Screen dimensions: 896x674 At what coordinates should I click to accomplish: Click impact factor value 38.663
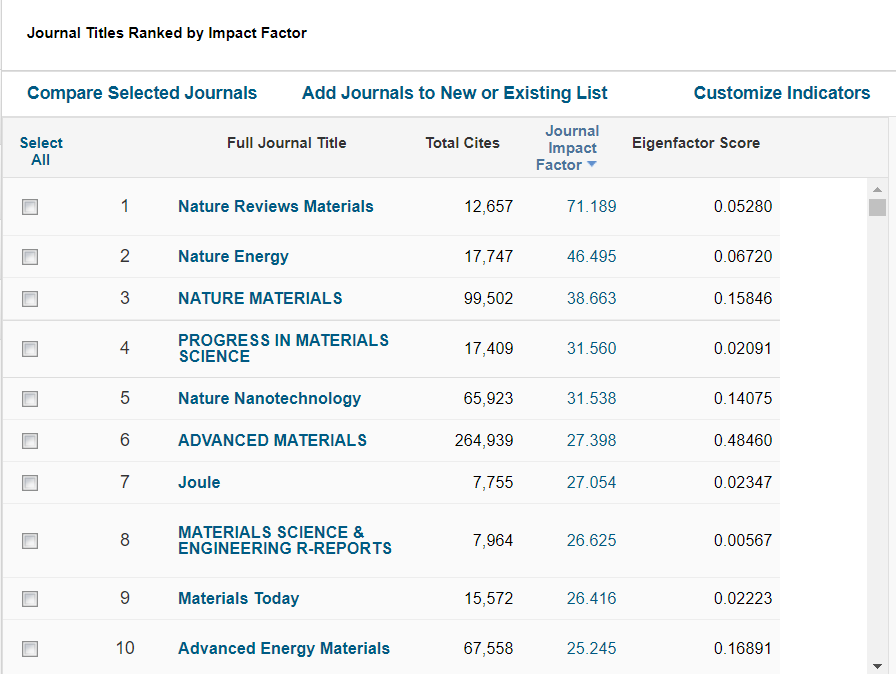(x=591, y=298)
